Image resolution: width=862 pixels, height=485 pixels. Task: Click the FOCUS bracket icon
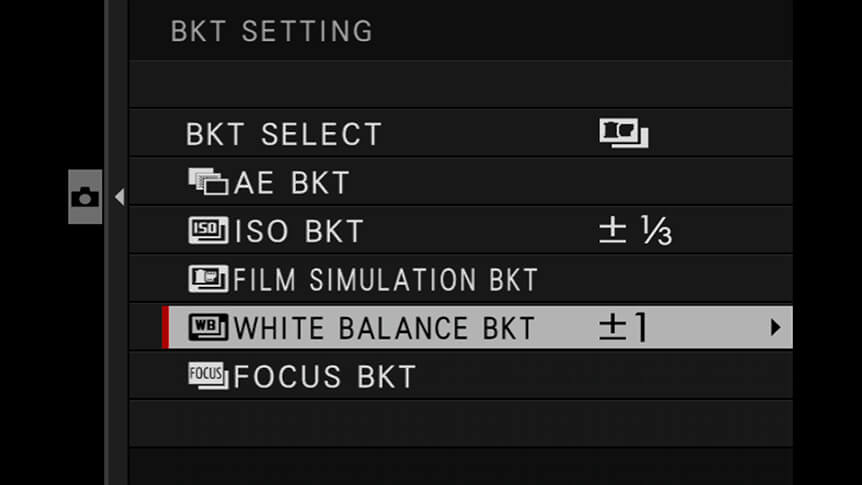pos(208,376)
